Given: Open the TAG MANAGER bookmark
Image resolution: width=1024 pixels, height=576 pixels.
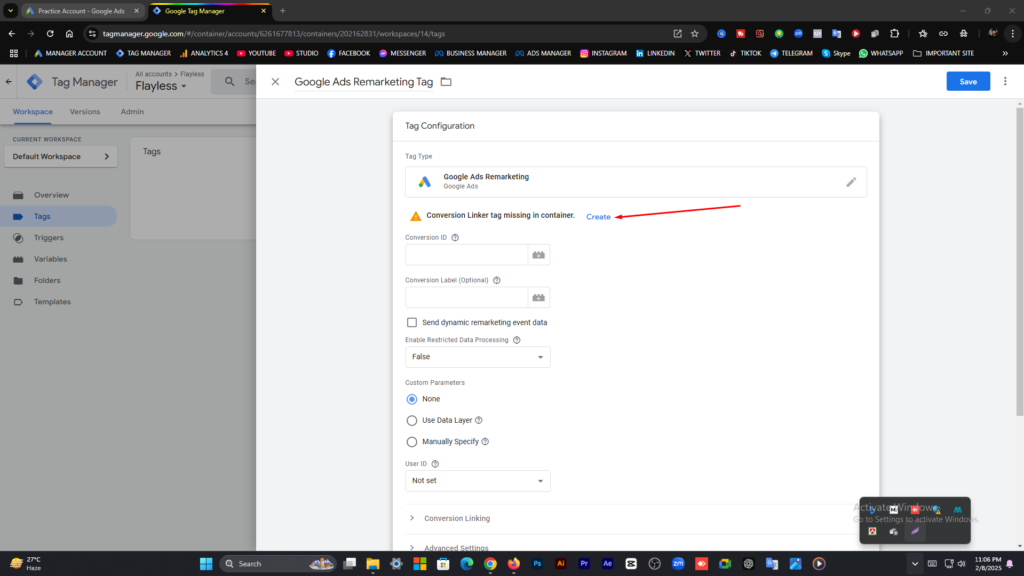Looking at the screenshot, I should (143, 54).
